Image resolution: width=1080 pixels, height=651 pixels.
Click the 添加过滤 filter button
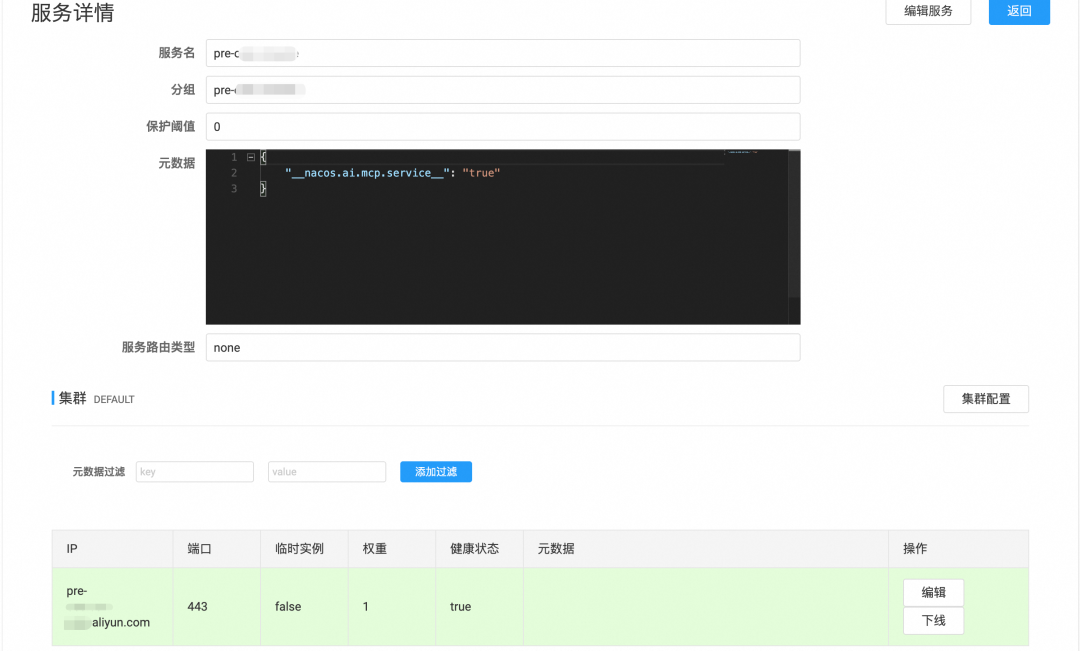(435, 471)
